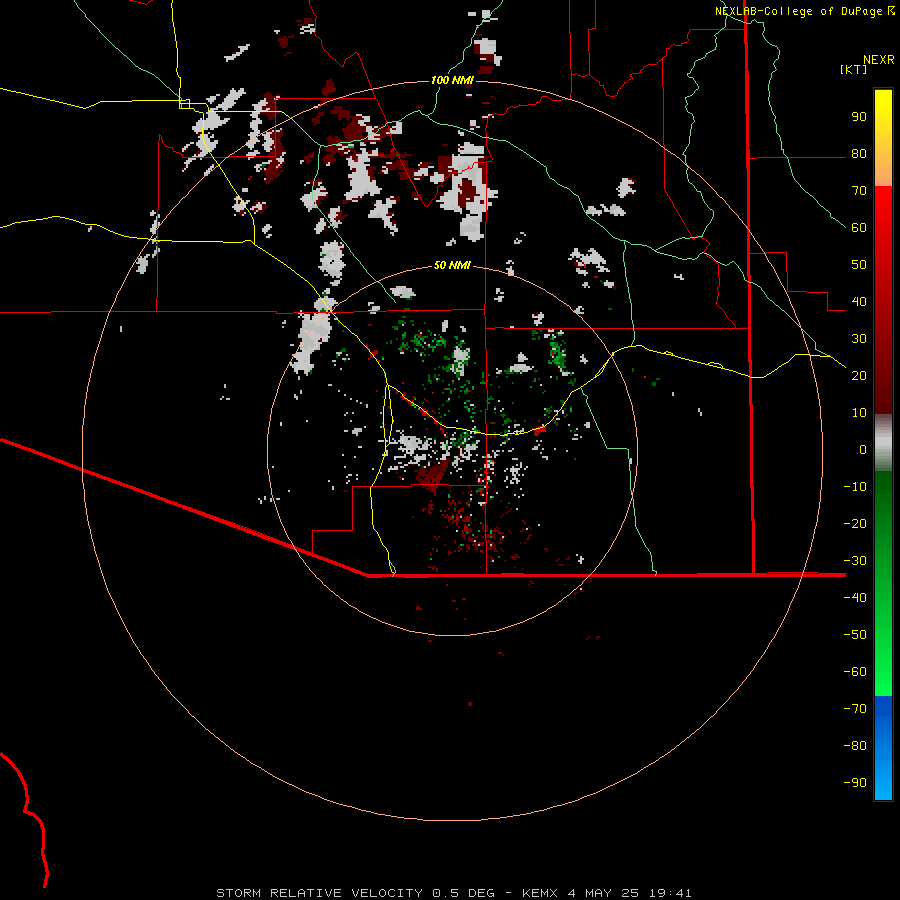
Task: Click the 100 NMI range ring label
Action: point(452,80)
